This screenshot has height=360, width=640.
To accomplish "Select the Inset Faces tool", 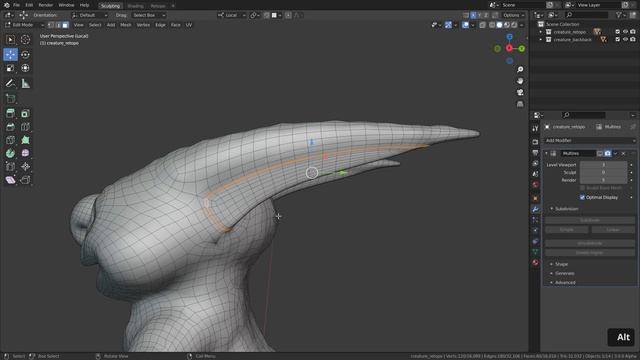I will [25, 114].
